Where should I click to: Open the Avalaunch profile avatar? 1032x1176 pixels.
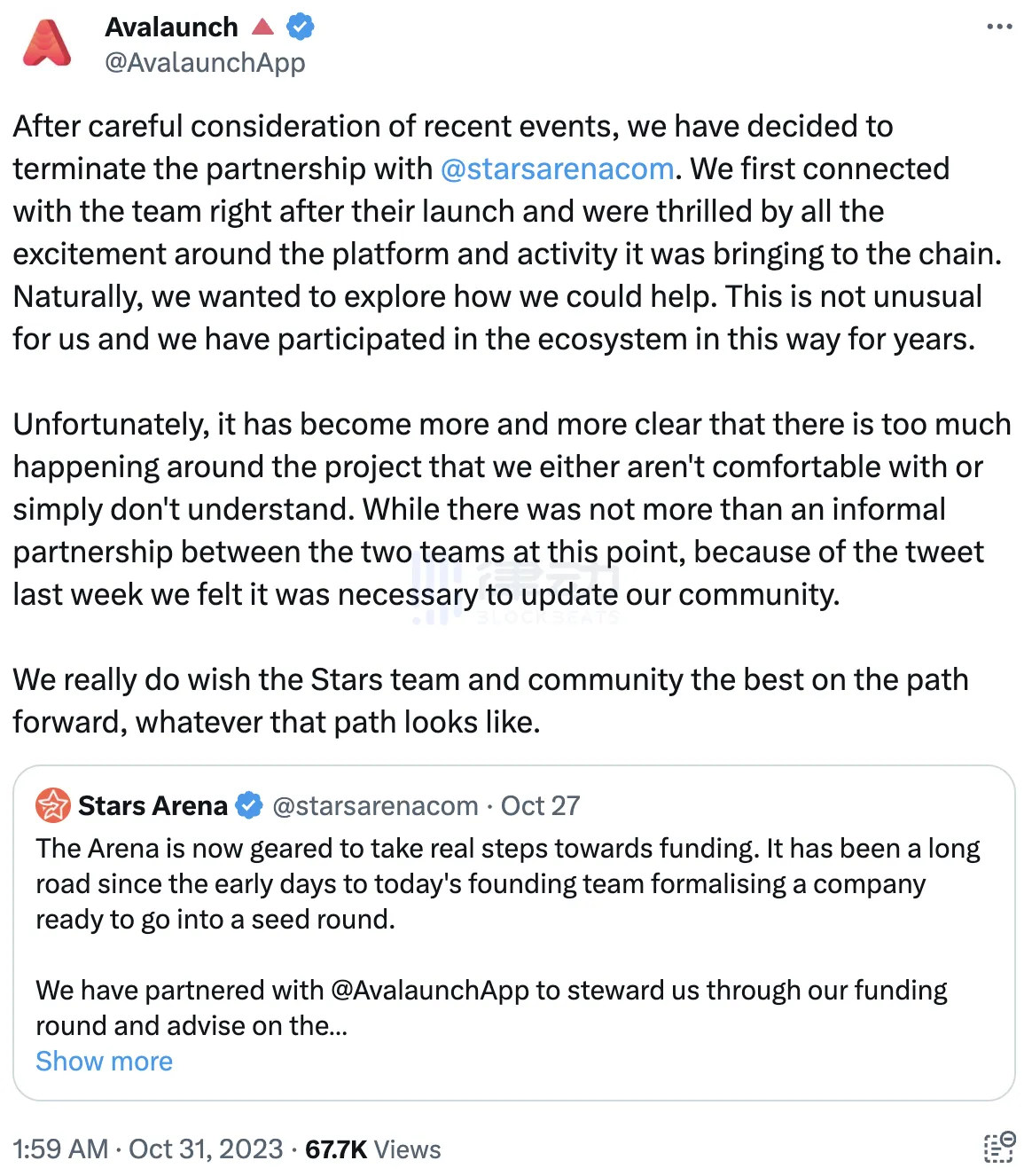pyautogui.click(x=47, y=43)
